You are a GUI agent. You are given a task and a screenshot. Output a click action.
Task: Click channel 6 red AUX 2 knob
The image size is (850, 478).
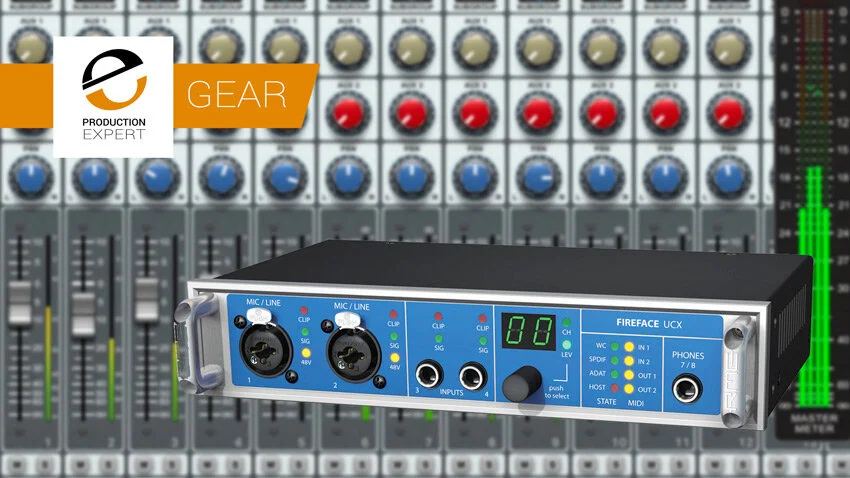tap(348, 113)
